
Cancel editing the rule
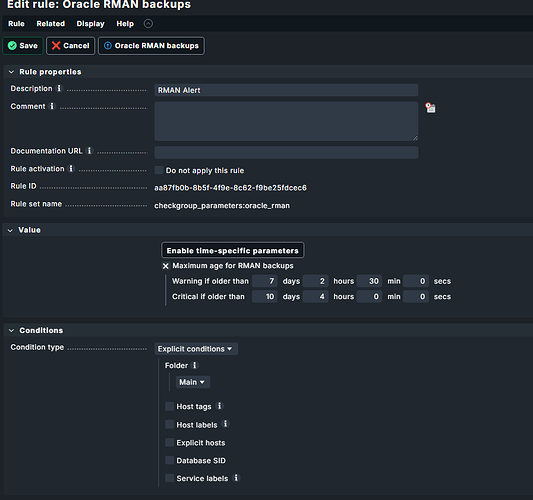pos(71,46)
